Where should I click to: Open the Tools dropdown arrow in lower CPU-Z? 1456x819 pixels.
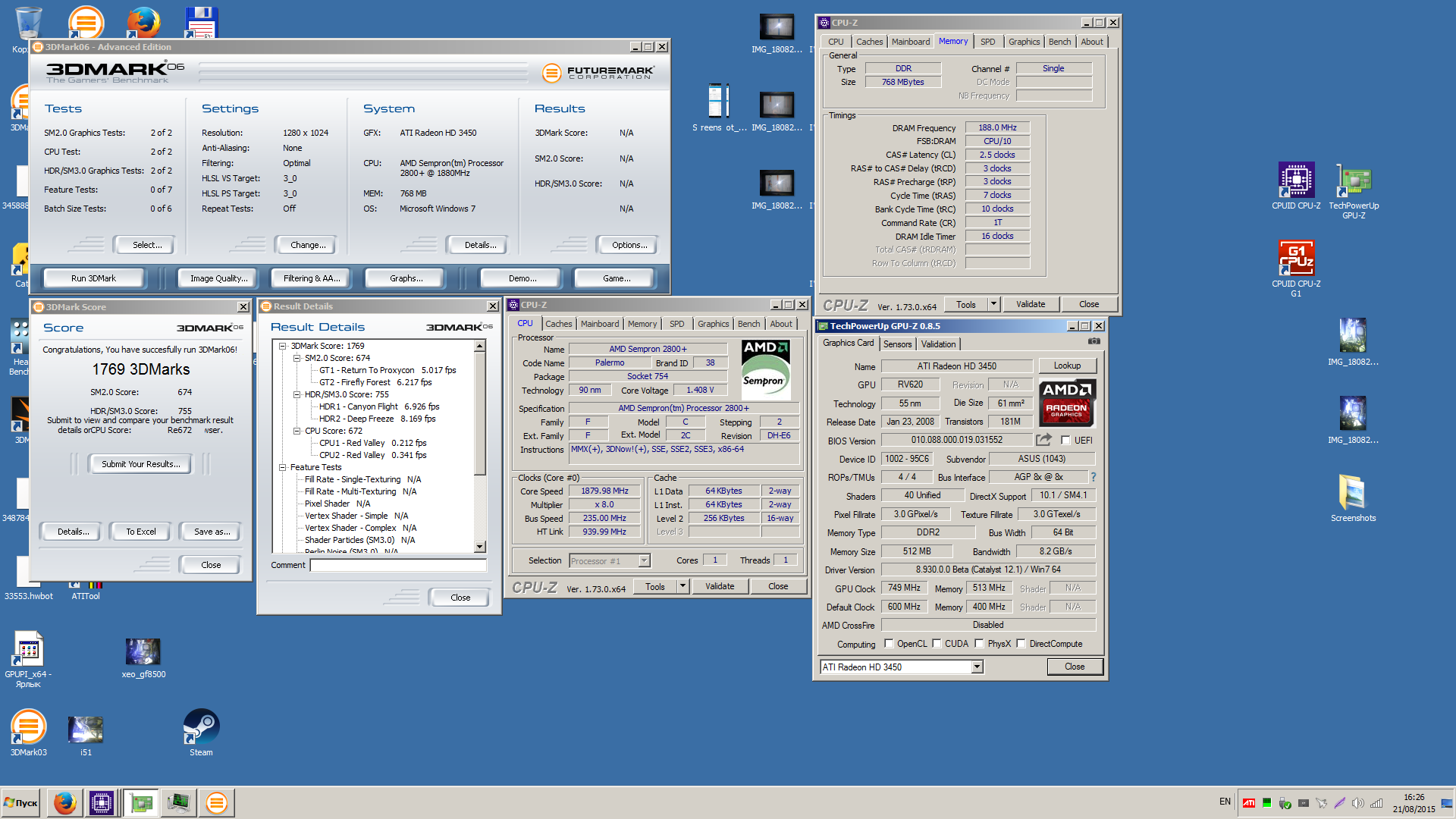click(682, 585)
